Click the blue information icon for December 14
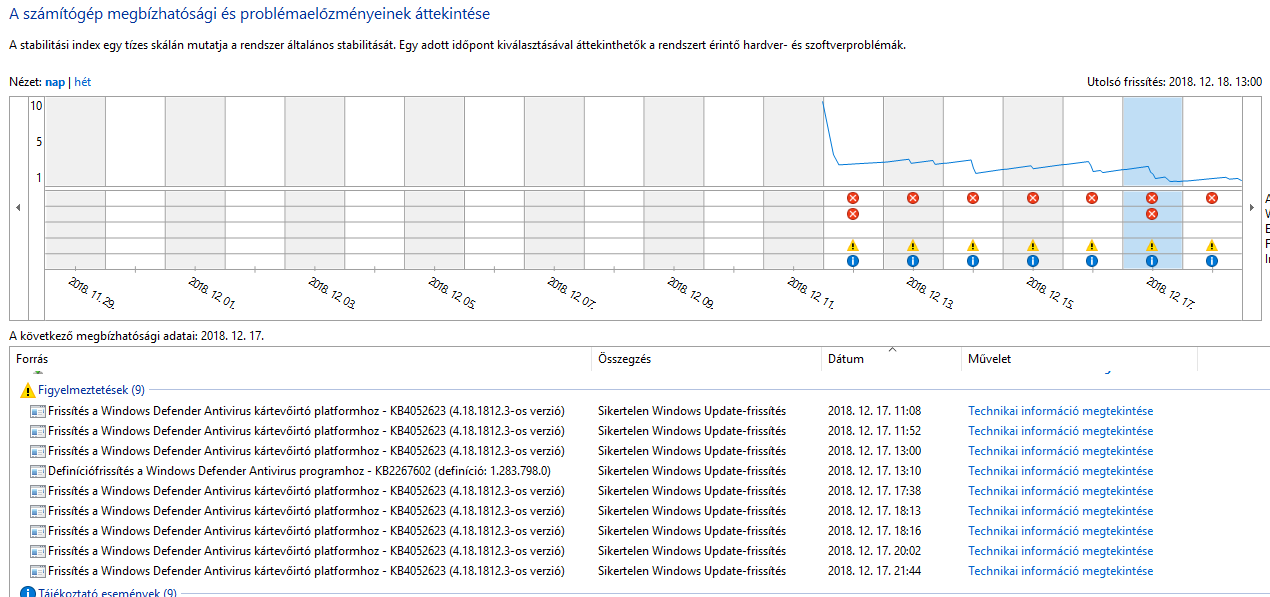The width and height of the screenshot is (1270, 597). coord(972,261)
